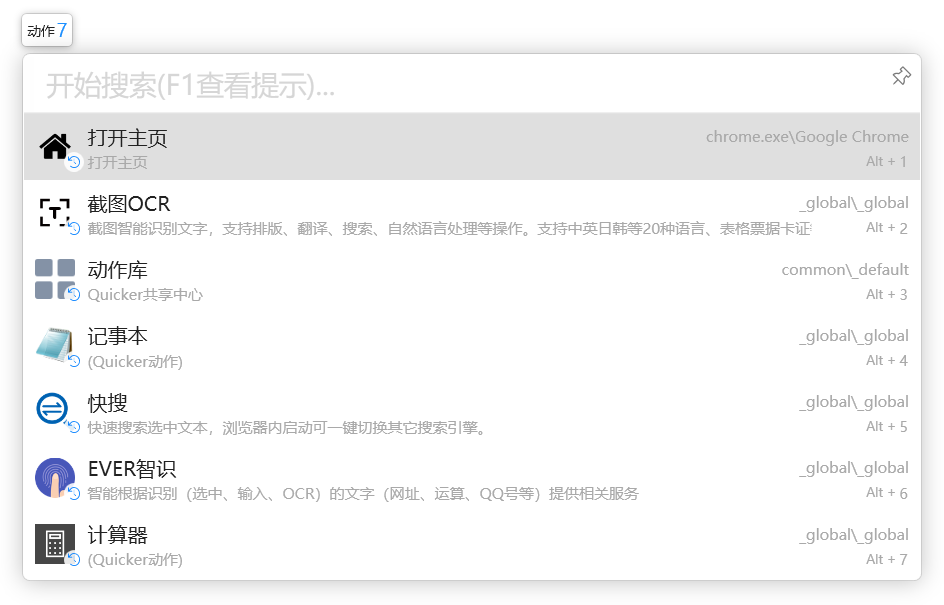Click the Alt + 2 shortcut hint

click(x=886, y=228)
